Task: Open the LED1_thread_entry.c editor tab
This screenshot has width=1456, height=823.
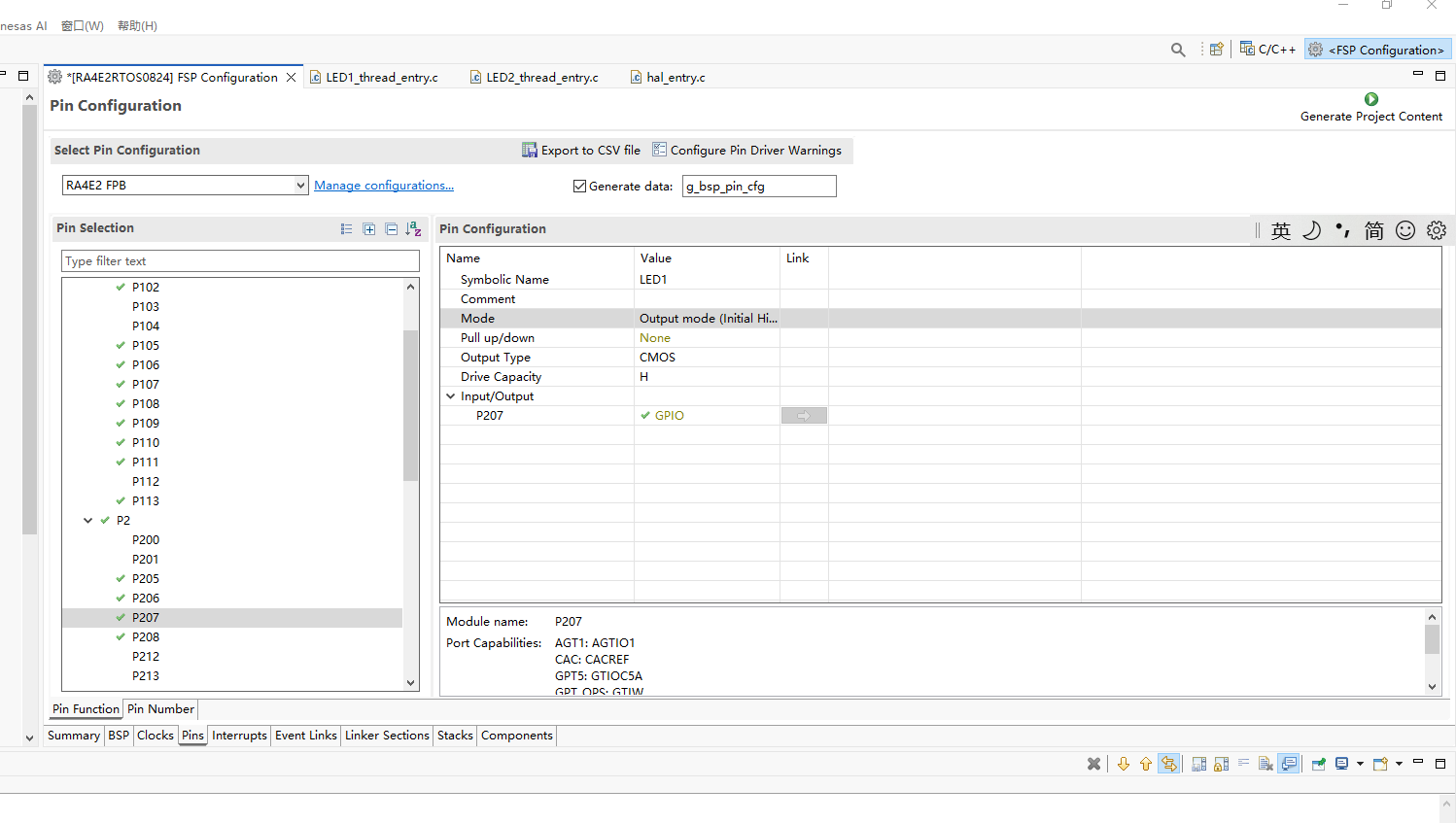Action: pos(381,78)
